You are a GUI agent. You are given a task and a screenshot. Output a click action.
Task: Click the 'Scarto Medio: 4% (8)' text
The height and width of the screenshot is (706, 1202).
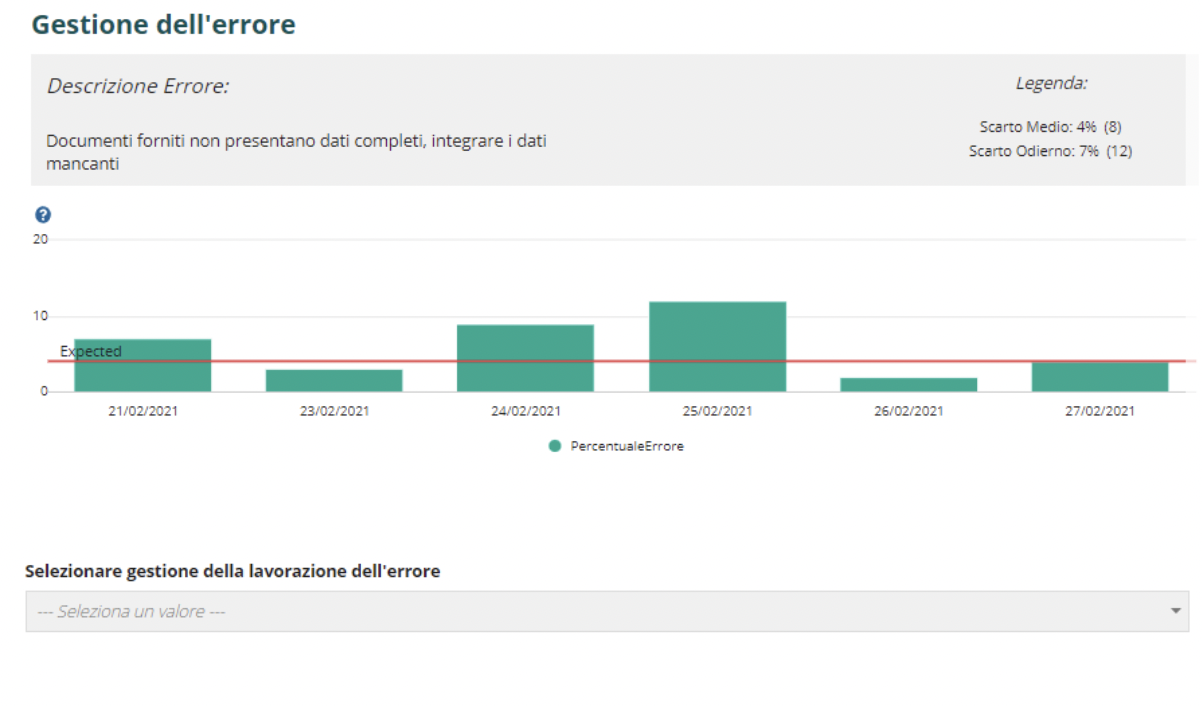(x=1052, y=127)
